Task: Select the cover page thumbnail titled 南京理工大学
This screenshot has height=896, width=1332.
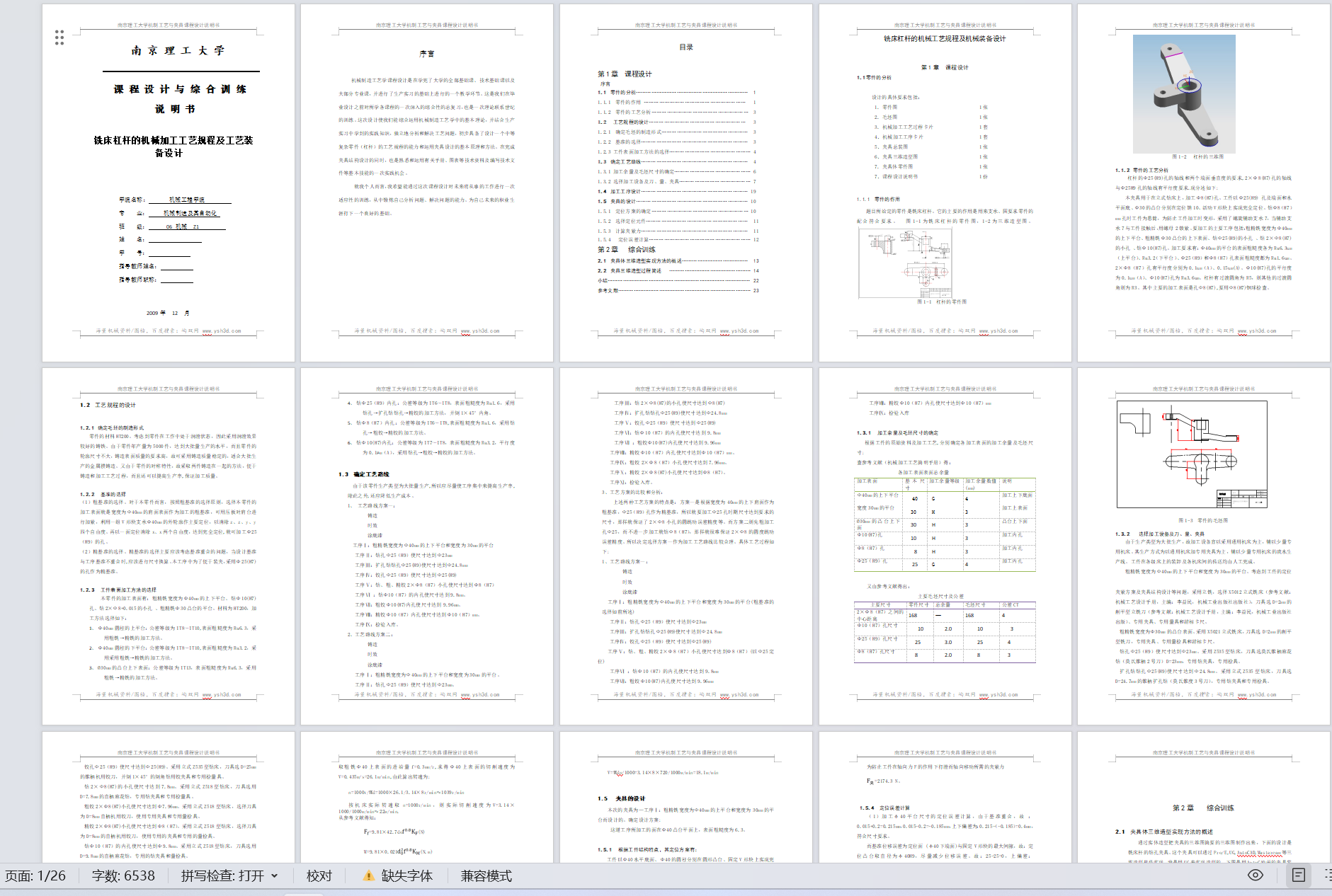Action: pyautogui.click(x=169, y=183)
